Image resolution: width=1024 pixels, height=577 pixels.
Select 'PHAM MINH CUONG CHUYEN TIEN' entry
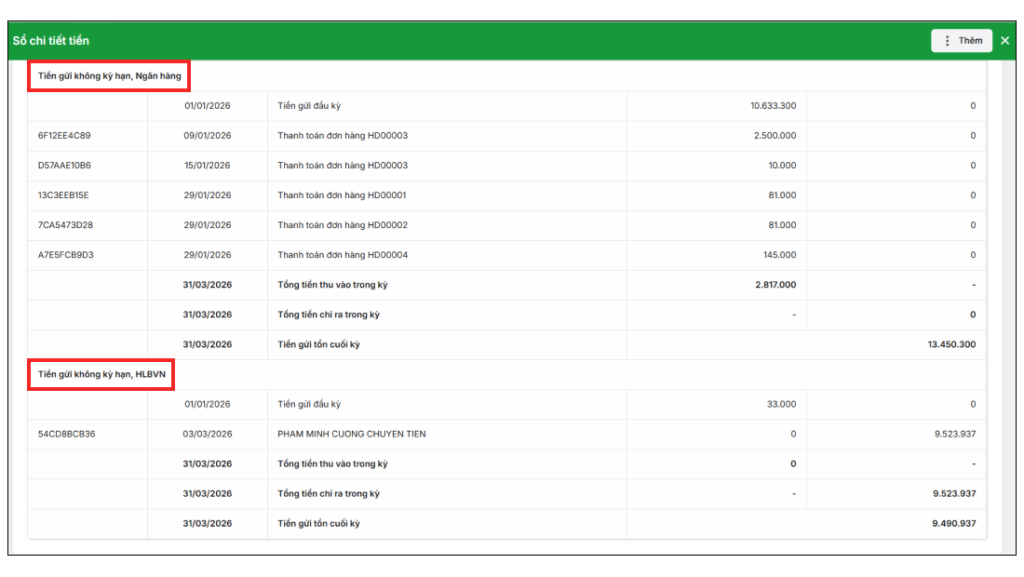351,434
